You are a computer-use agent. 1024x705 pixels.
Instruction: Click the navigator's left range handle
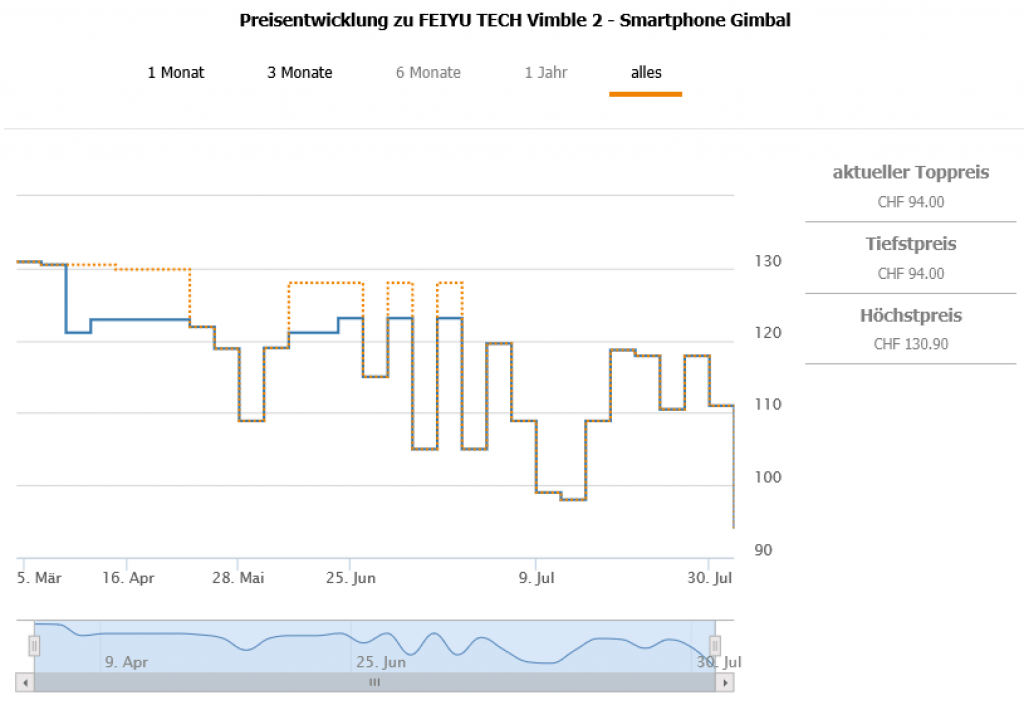point(34,646)
